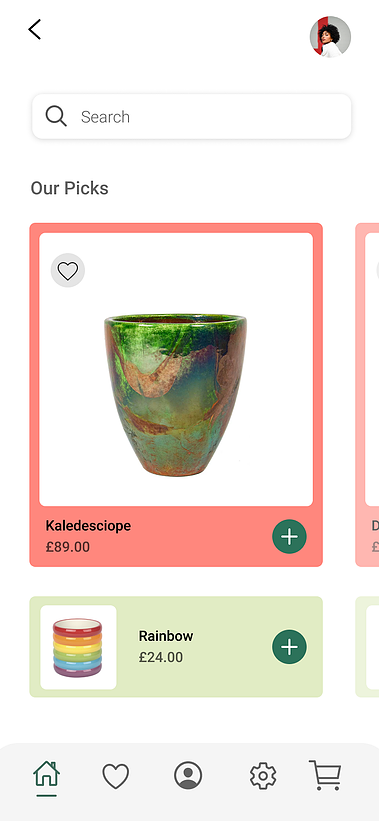
Task: Select the Rainbow product name
Action: pyautogui.click(x=166, y=636)
